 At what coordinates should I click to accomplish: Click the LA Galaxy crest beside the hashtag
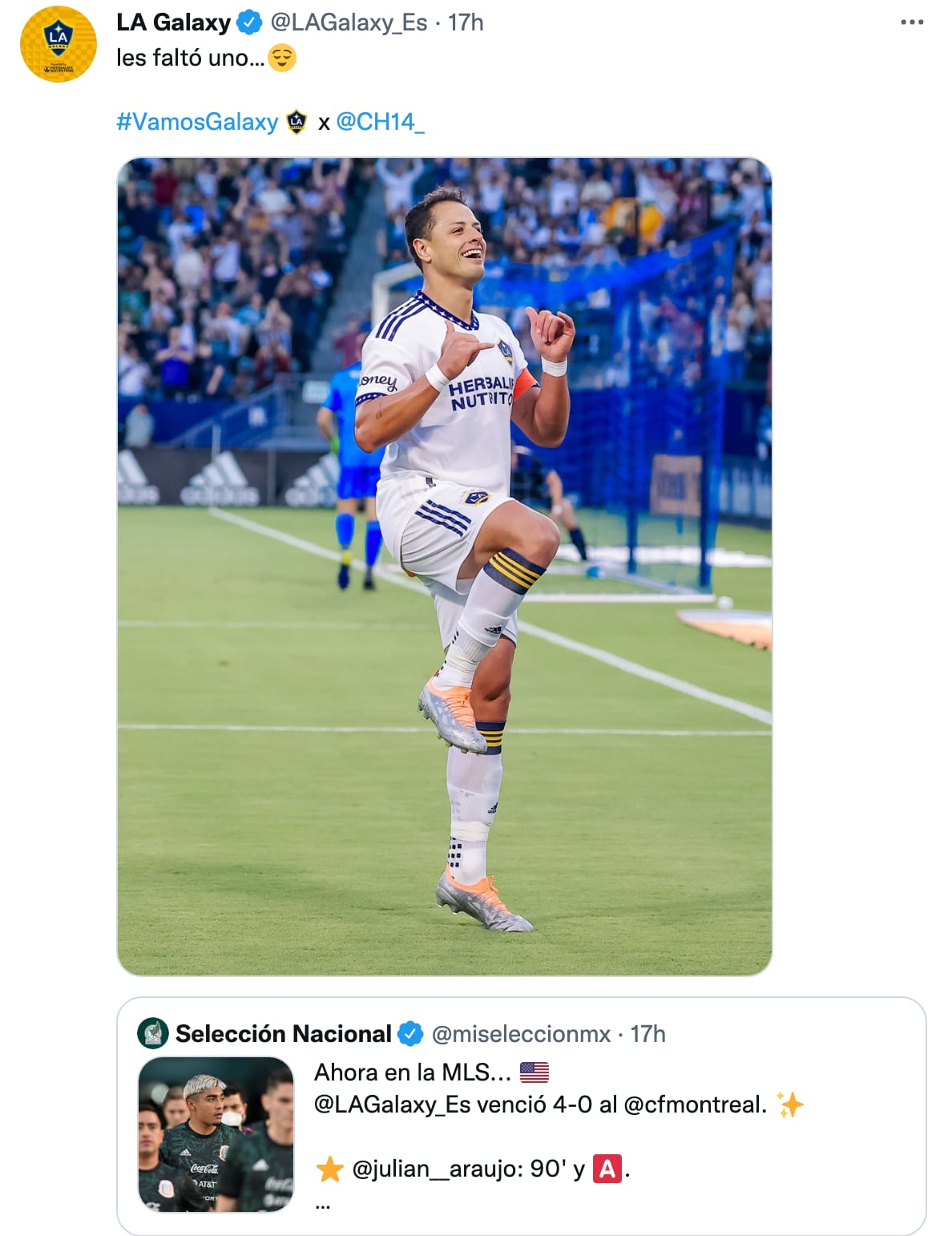(x=296, y=122)
